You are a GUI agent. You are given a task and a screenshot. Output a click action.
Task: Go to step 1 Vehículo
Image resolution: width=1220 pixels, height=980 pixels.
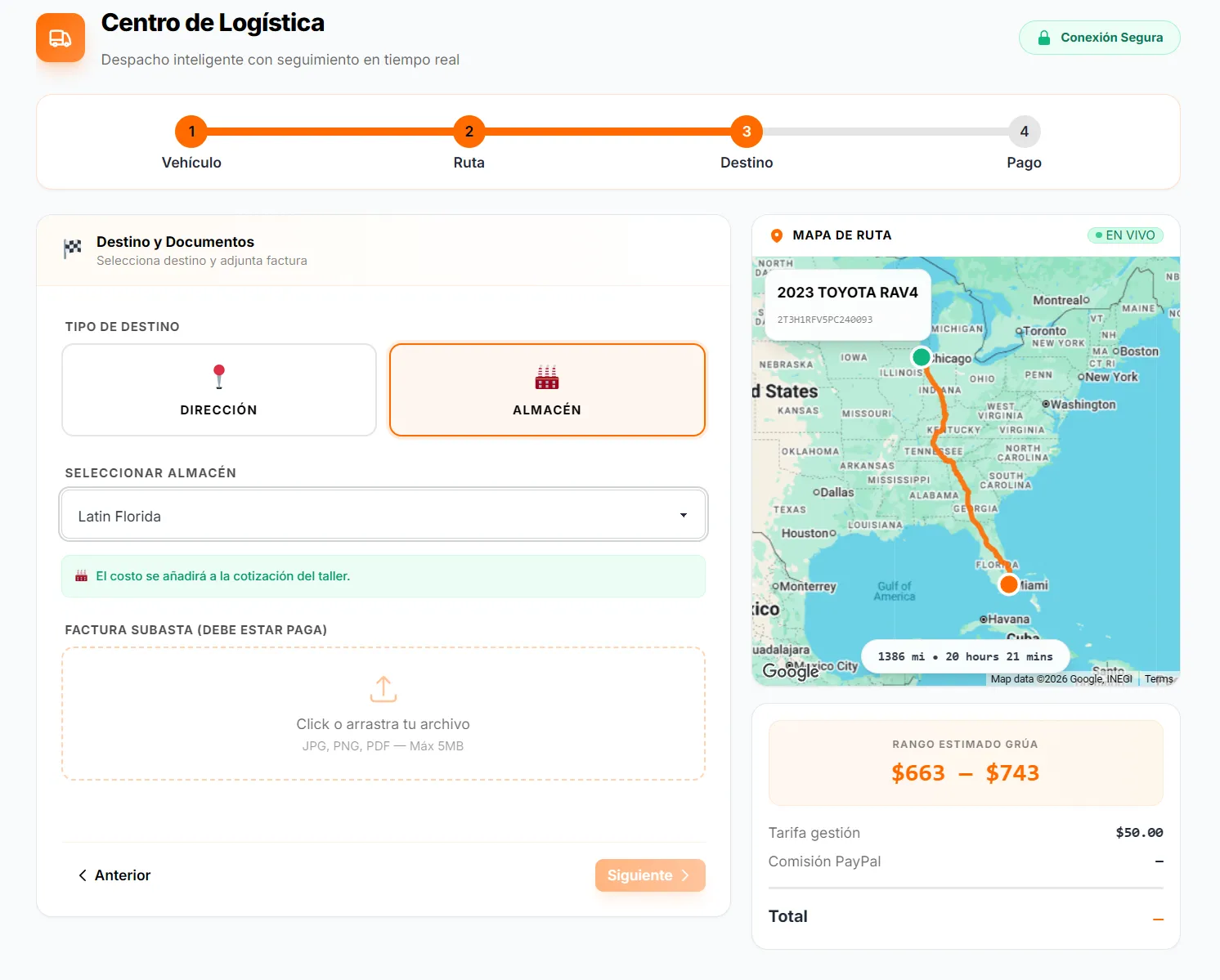click(x=191, y=132)
